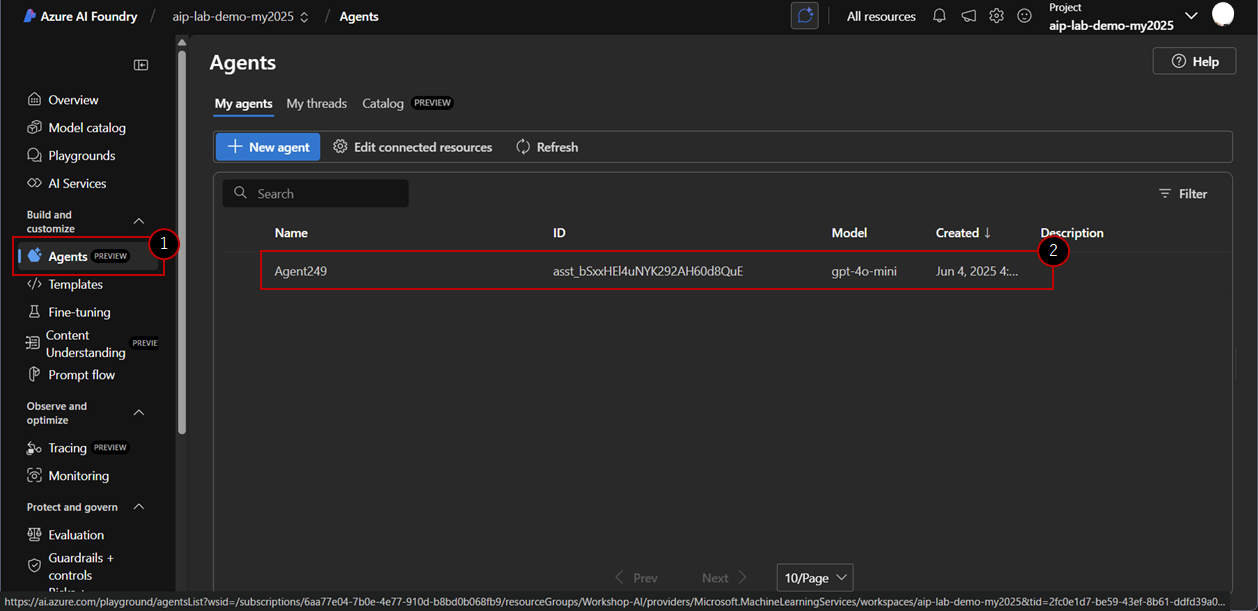Viewport: 1258px width, 611px height.
Task: Select the Agent249 name cell
Action: (301, 271)
